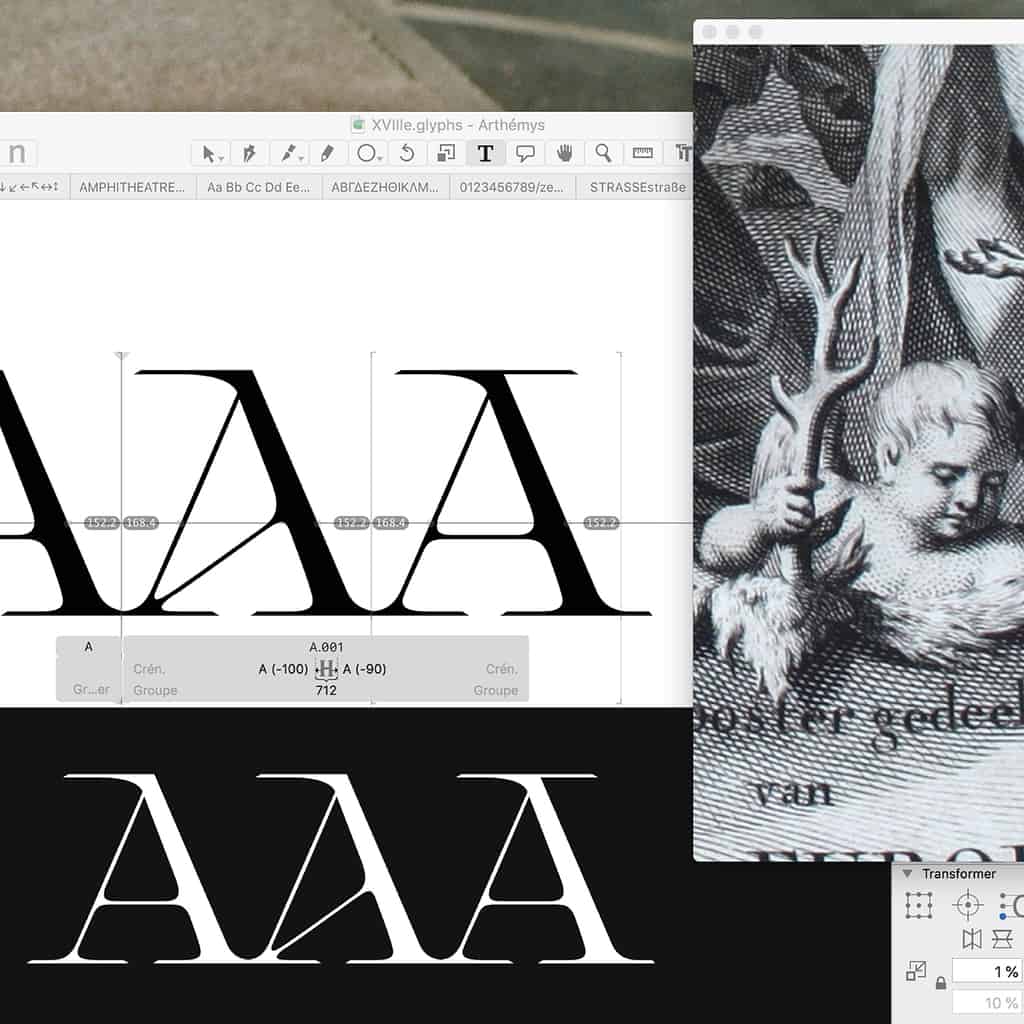Collapse the Transformer panel section
The height and width of the screenshot is (1024, 1024).
pyautogui.click(x=907, y=874)
